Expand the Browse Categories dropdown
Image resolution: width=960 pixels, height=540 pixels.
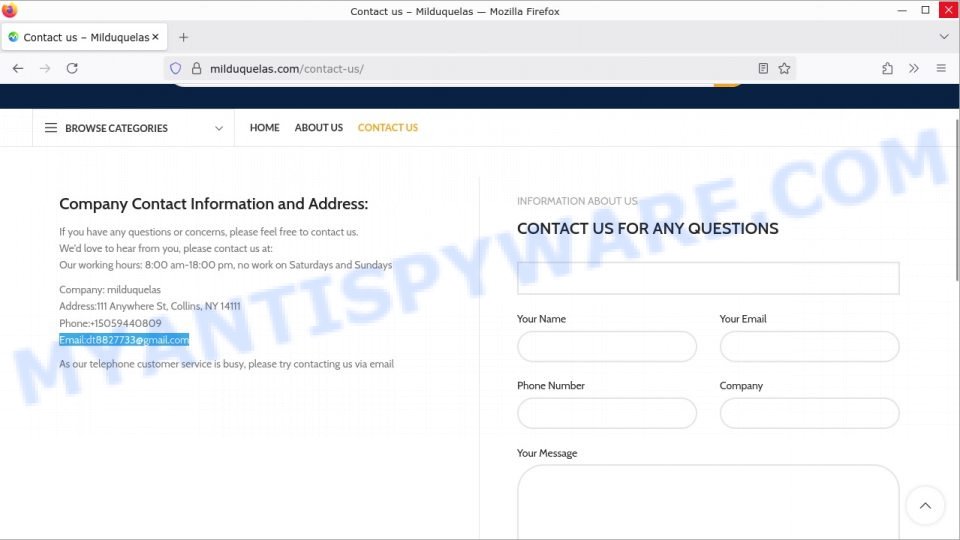point(134,128)
